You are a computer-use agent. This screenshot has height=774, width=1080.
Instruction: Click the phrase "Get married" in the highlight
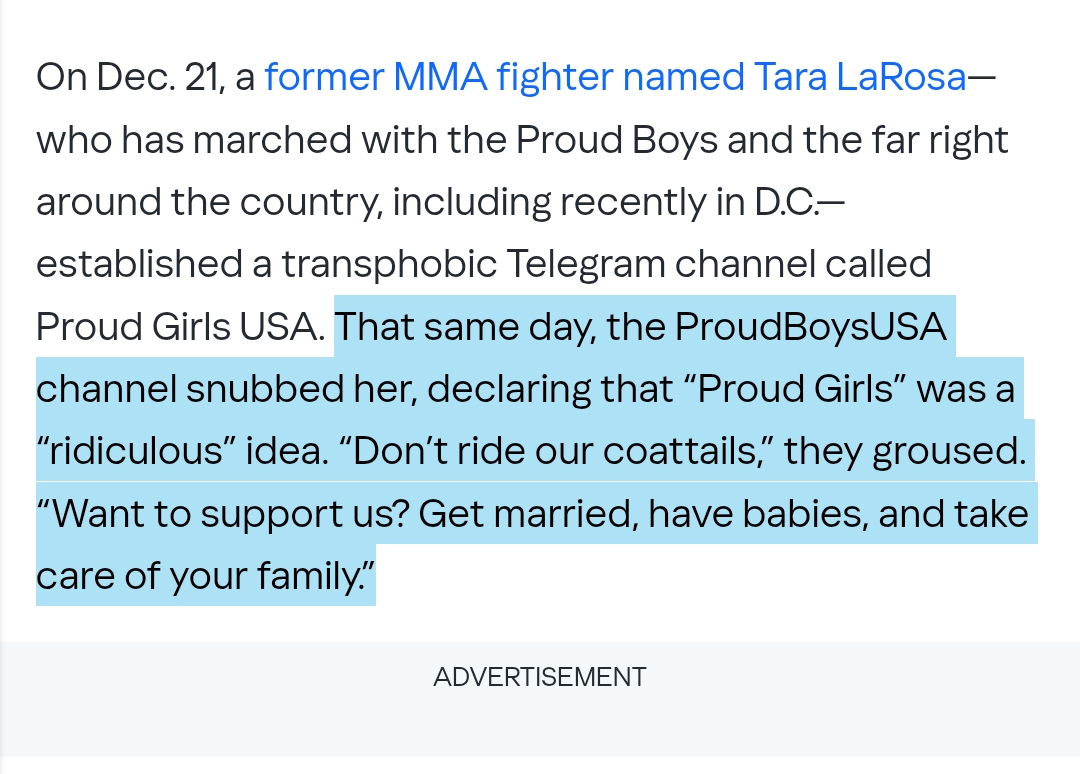(x=527, y=514)
